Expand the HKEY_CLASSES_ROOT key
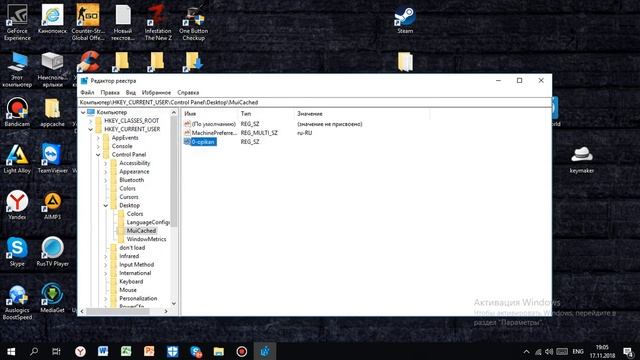Screen dimensions: 640x360 [x=91, y=121]
